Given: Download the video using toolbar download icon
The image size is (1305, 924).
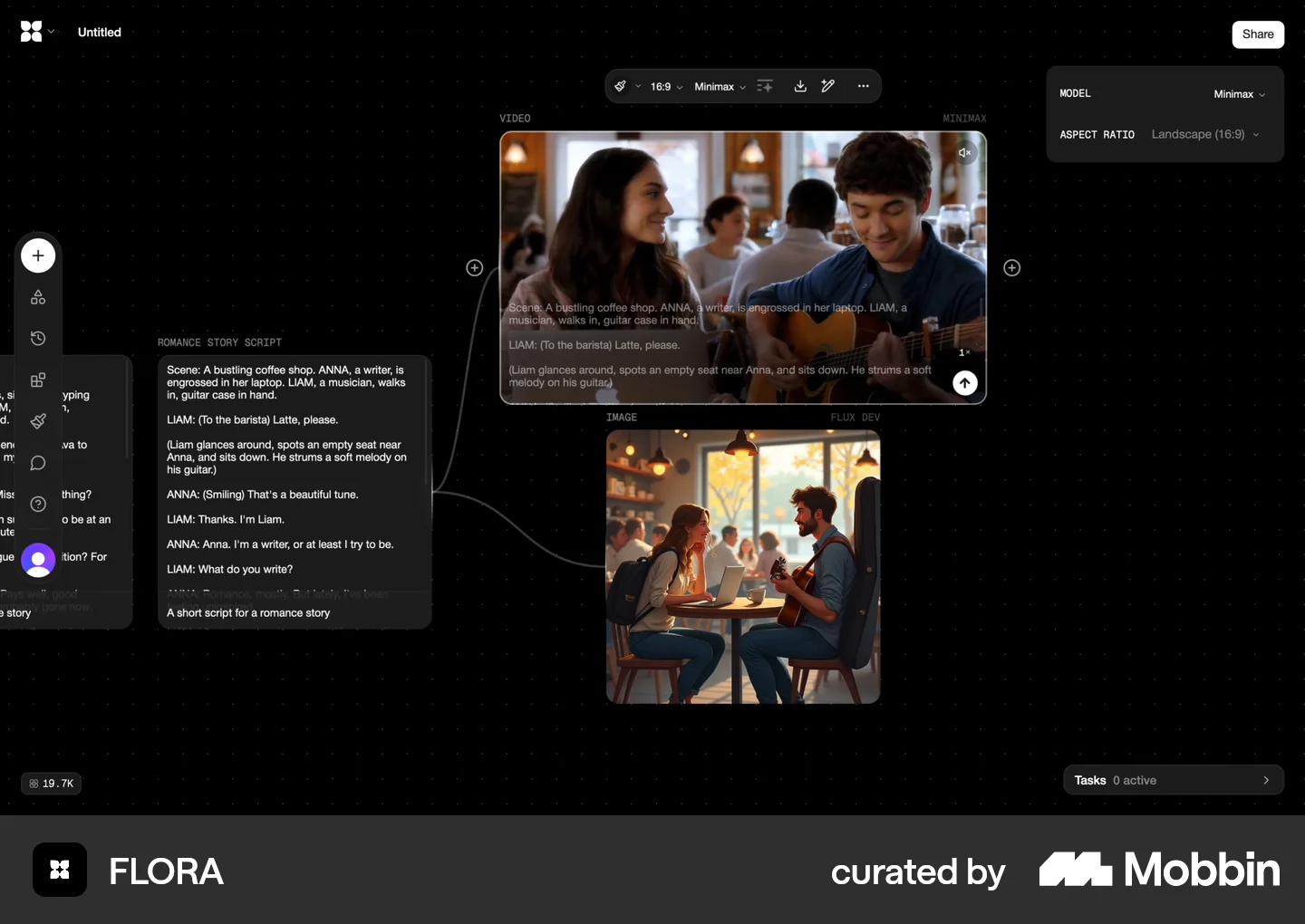Looking at the screenshot, I should coord(800,86).
